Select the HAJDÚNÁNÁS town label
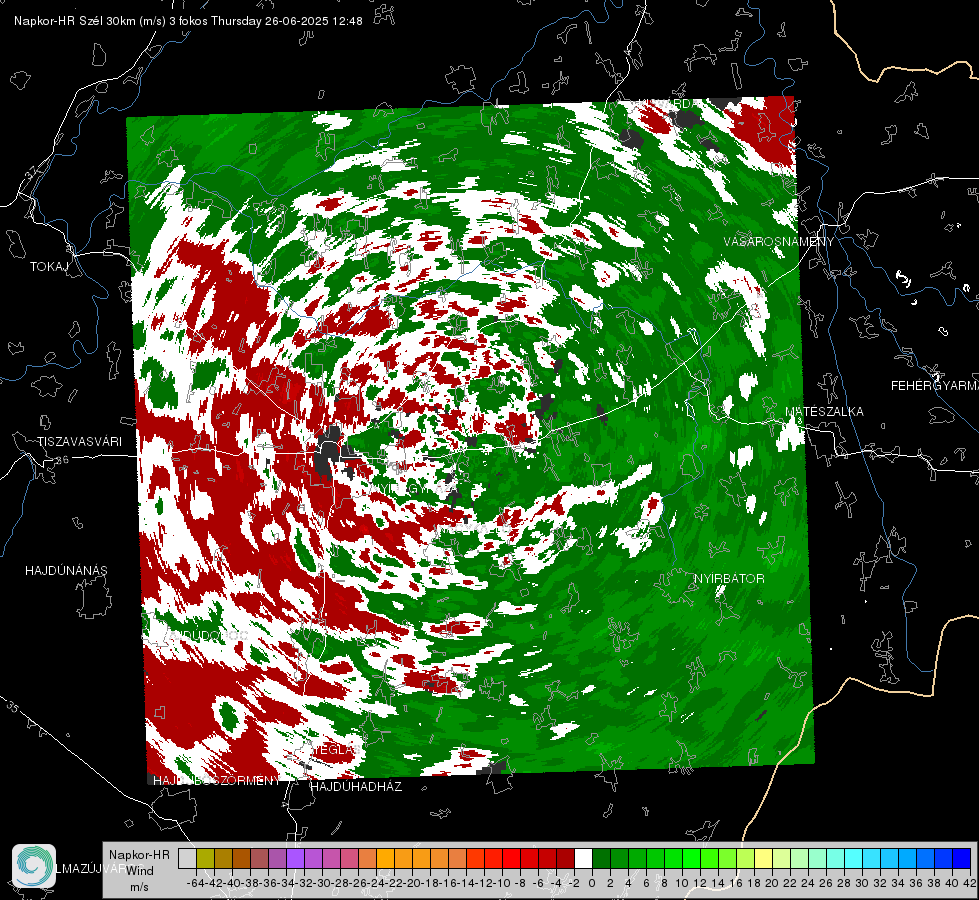This screenshot has height=900, width=979. click(x=66, y=570)
